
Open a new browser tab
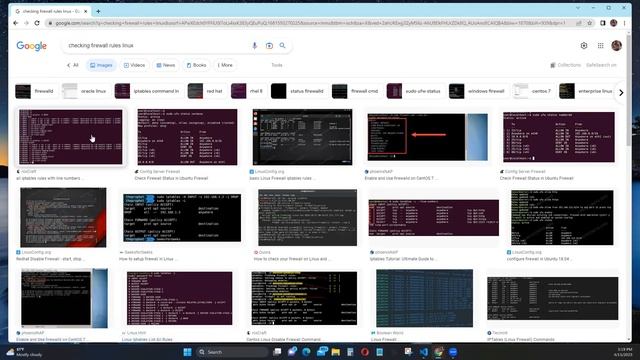pos(98,11)
